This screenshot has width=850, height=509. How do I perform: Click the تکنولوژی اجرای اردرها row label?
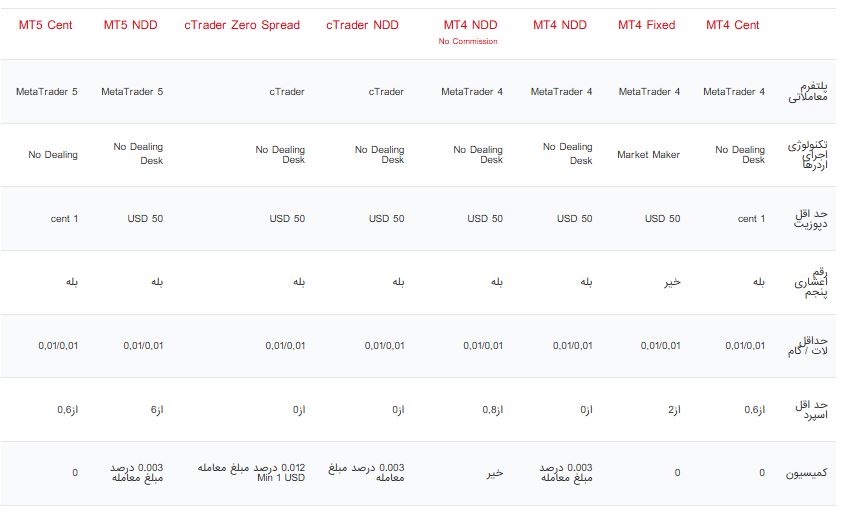pyautogui.click(x=808, y=155)
